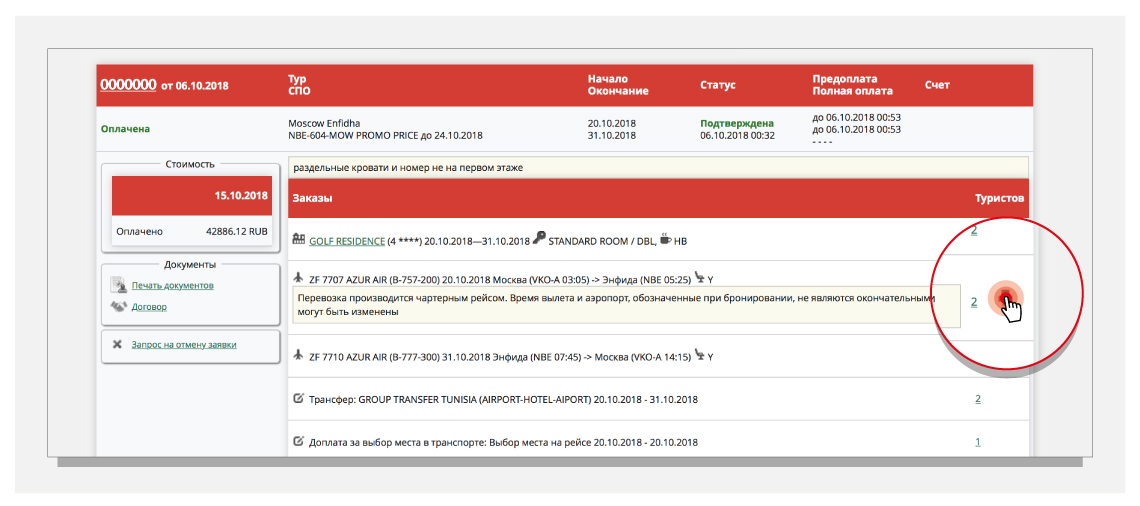The width and height of the screenshot is (1140, 506).
Task: Click the Тур СПО column header
Action: 299,85
